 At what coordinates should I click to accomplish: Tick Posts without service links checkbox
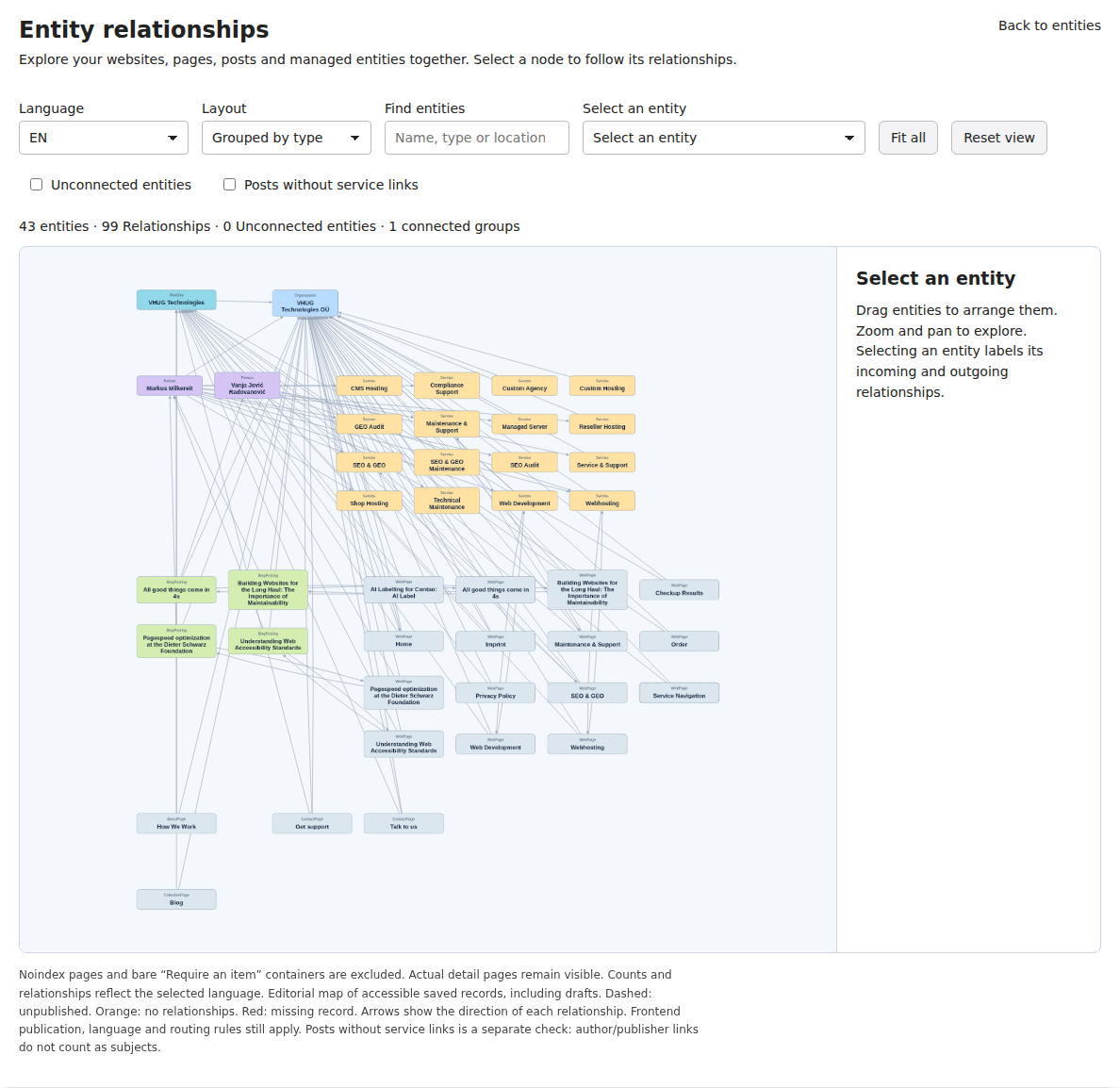point(229,184)
